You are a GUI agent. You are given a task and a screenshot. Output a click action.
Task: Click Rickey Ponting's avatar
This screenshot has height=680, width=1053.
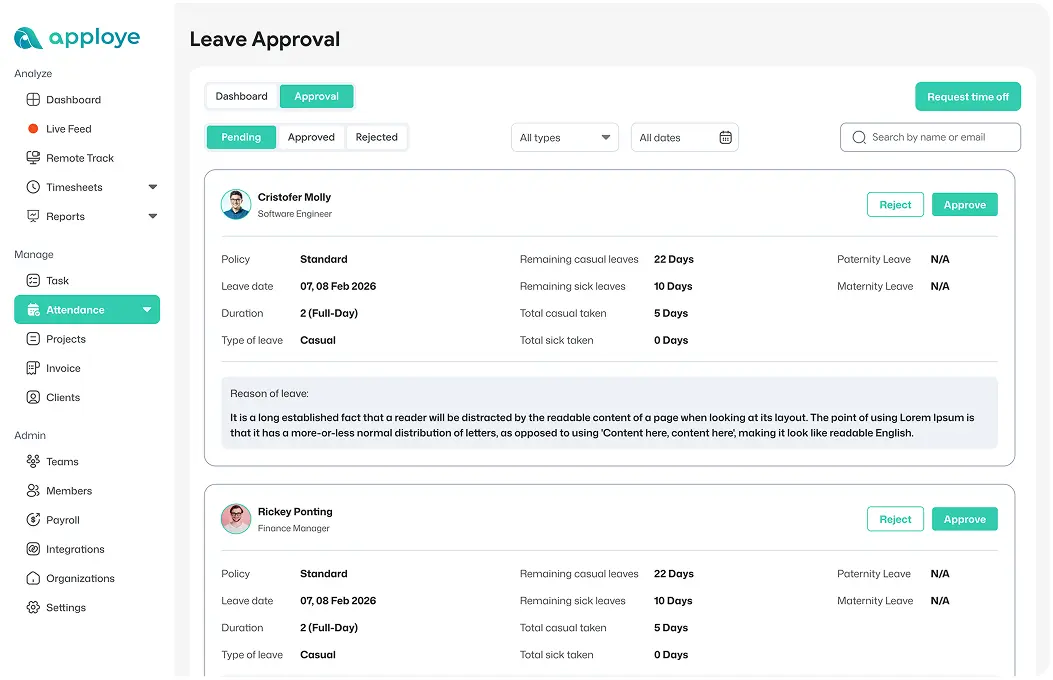[236, 519]
